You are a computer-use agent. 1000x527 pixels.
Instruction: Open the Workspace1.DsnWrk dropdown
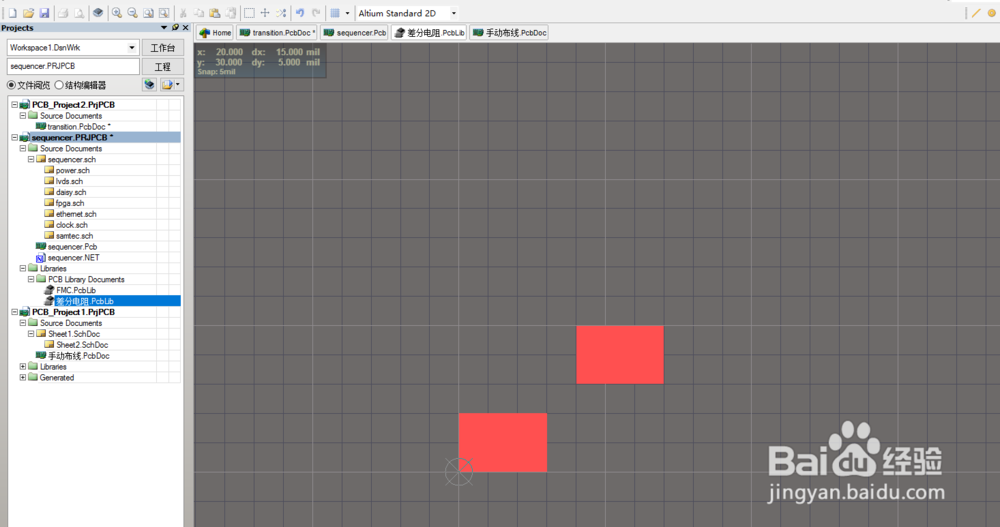tap(132, 47)
